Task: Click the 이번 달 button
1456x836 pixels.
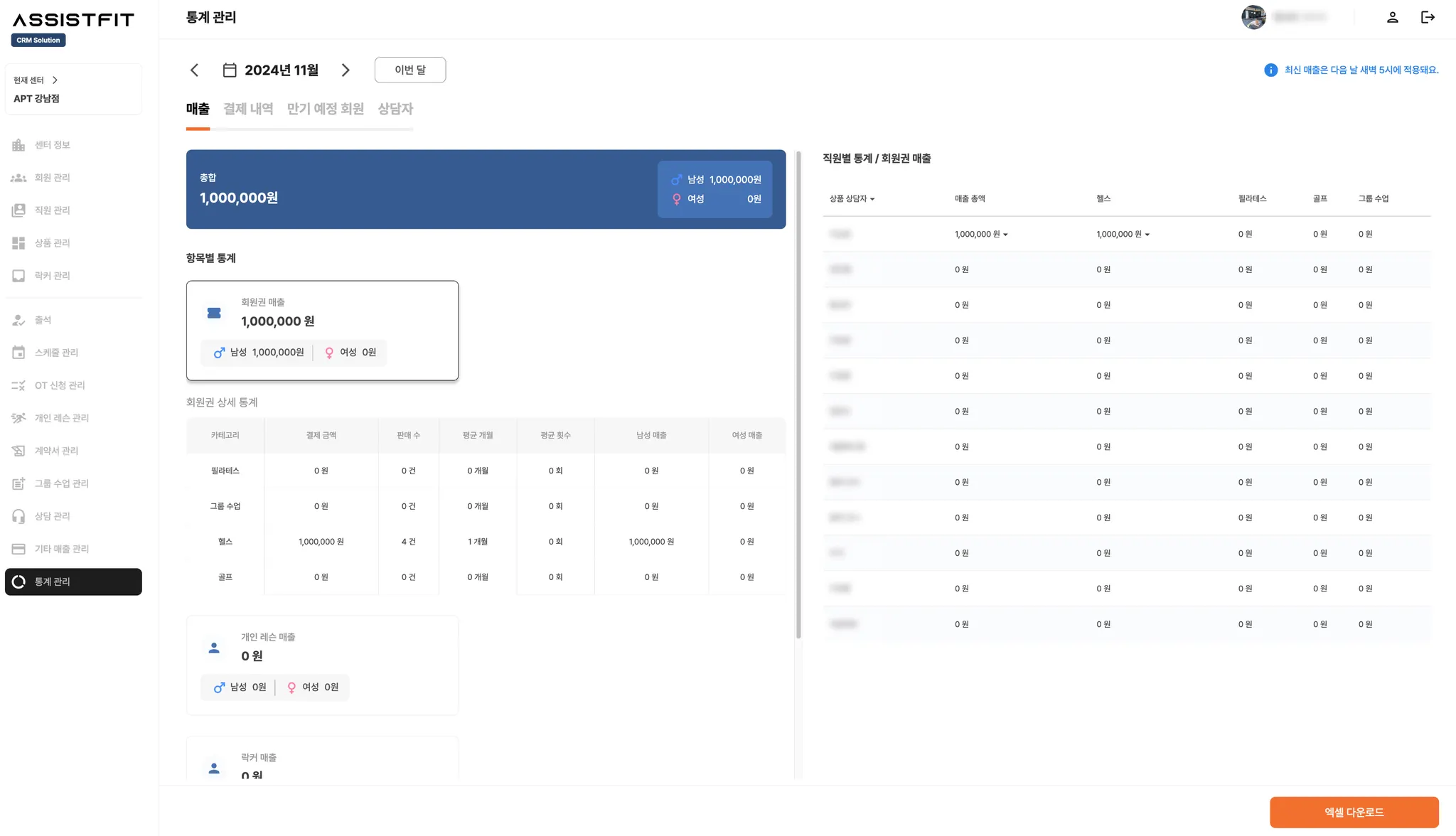Action: 410,70
